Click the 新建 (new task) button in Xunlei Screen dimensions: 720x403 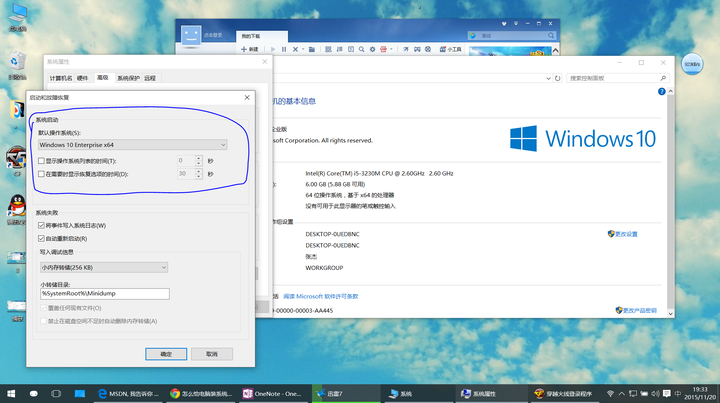(x=250, y=49)
